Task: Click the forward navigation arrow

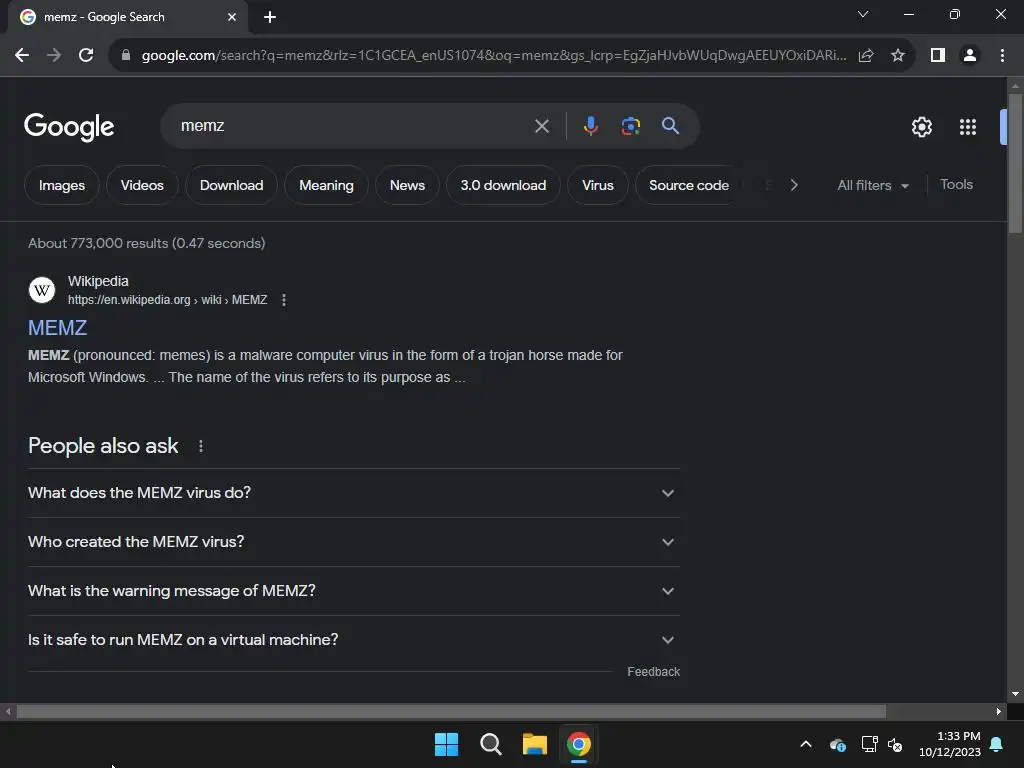Action: (x=54, y=56)
